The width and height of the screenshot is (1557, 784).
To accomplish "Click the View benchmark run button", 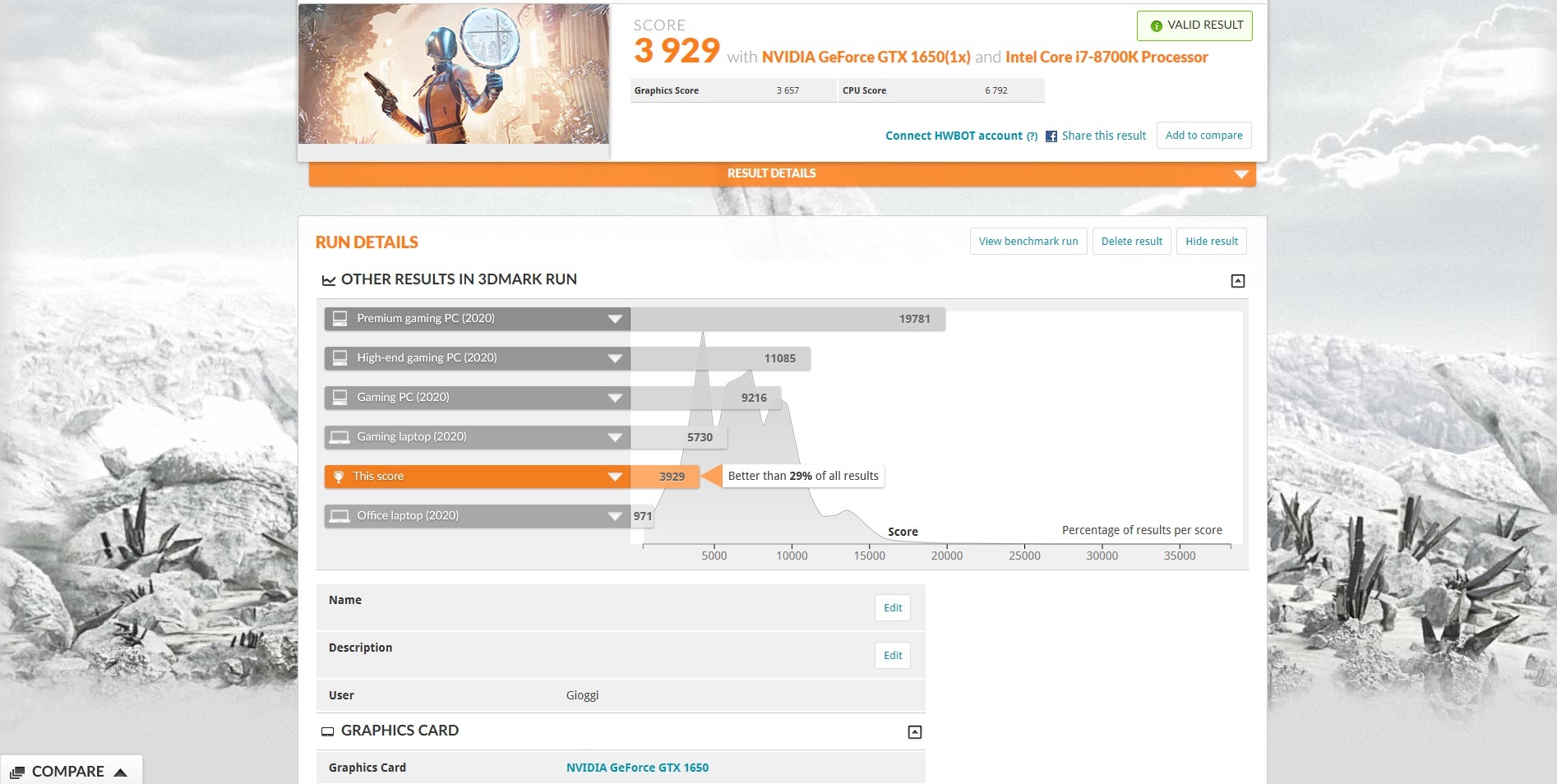I will (x=1028, y=242).
